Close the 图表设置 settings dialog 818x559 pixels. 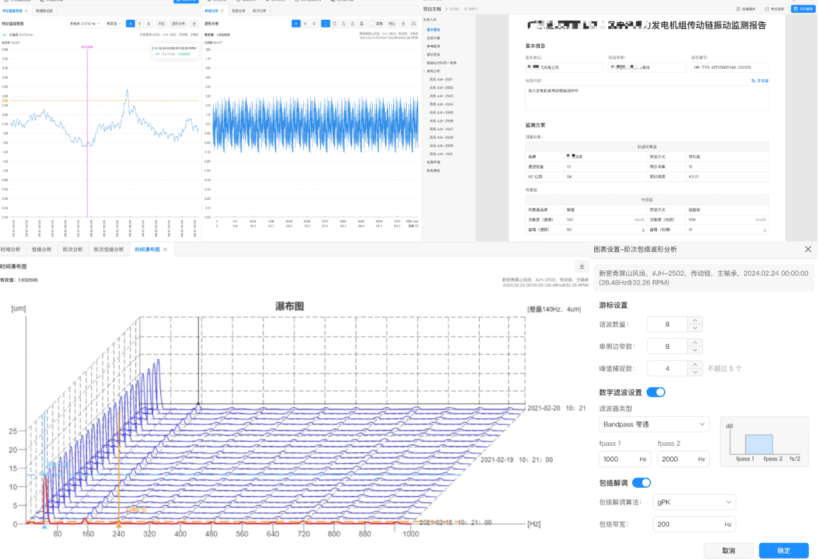pos(808,249)
